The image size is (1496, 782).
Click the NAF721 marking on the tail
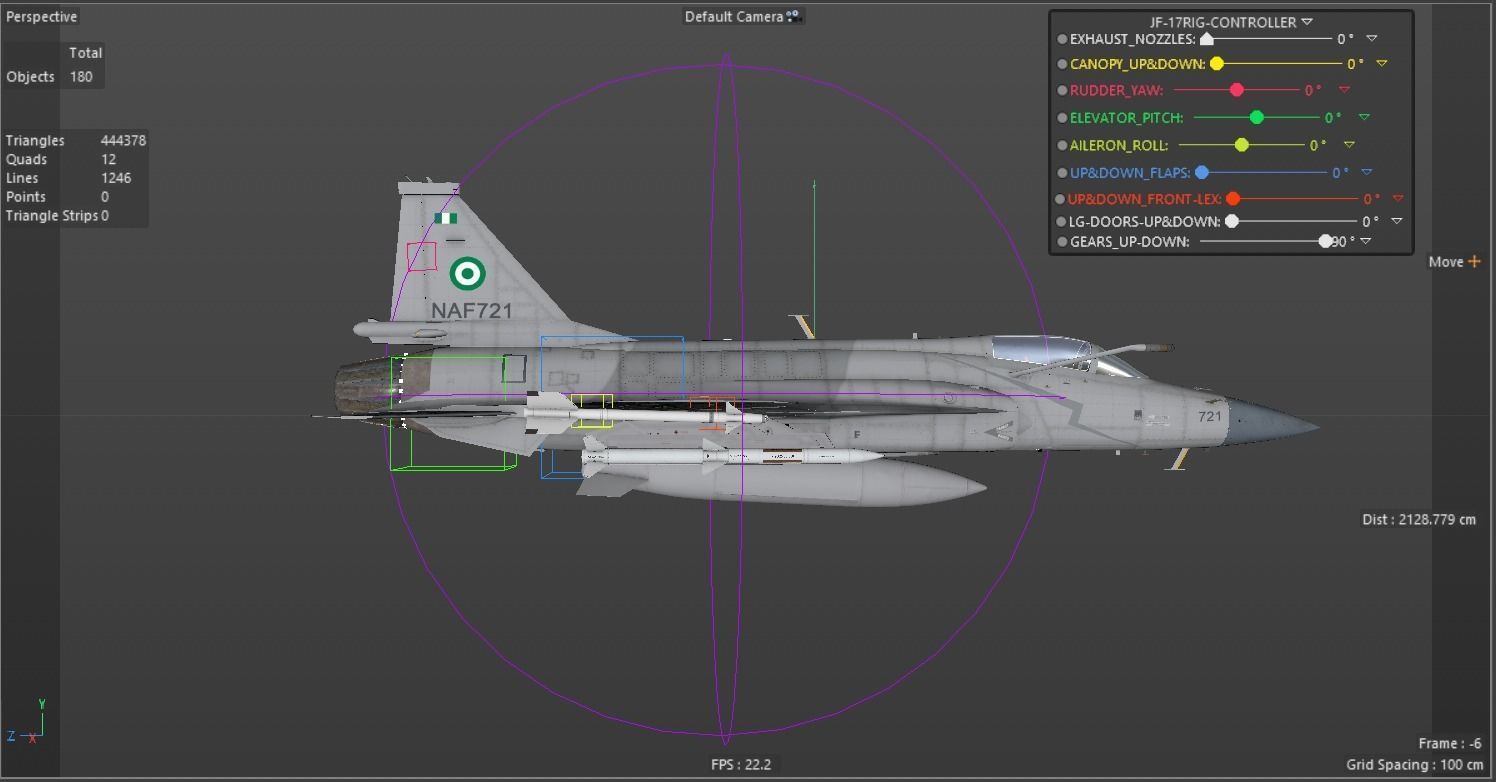(x=472, y=311)
